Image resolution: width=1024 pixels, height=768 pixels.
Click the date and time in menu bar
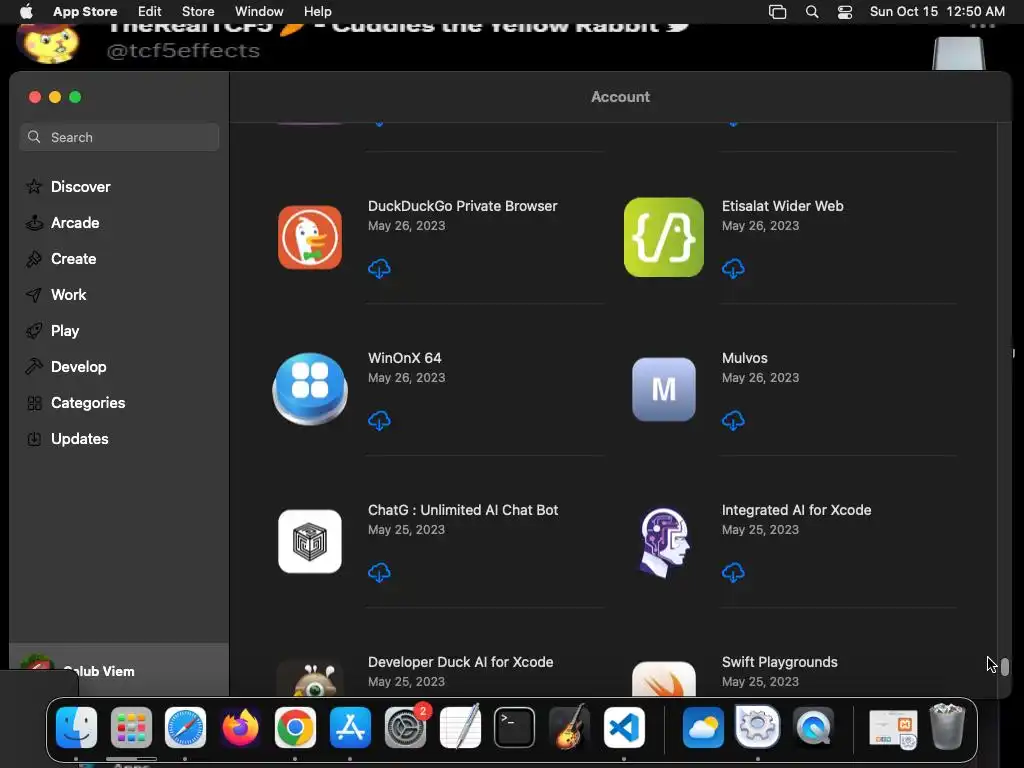click(x=937, y=12)
